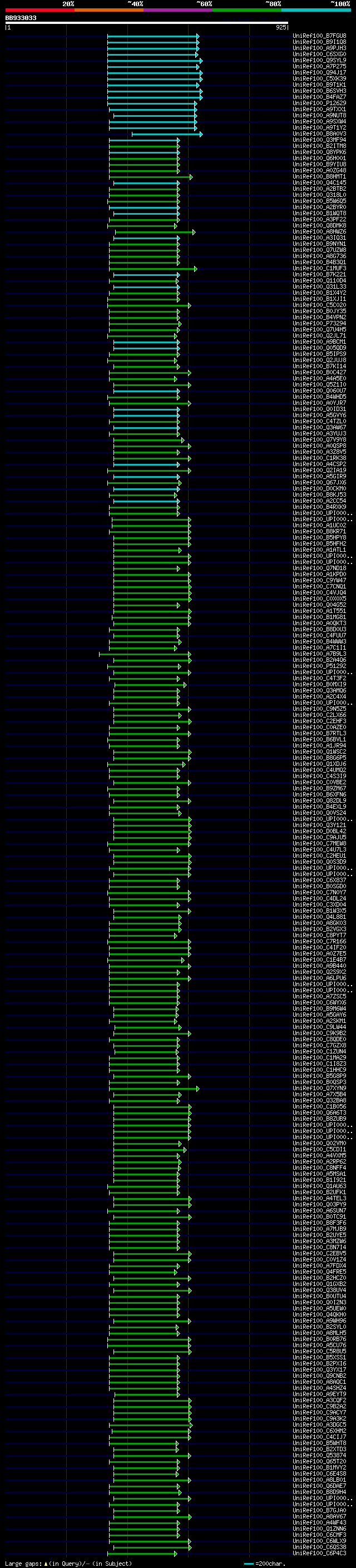Click the UniRef100_C6SXG0 label
Screen dimensions: 356x1568
pyautogui.click(x=319, y=54)
